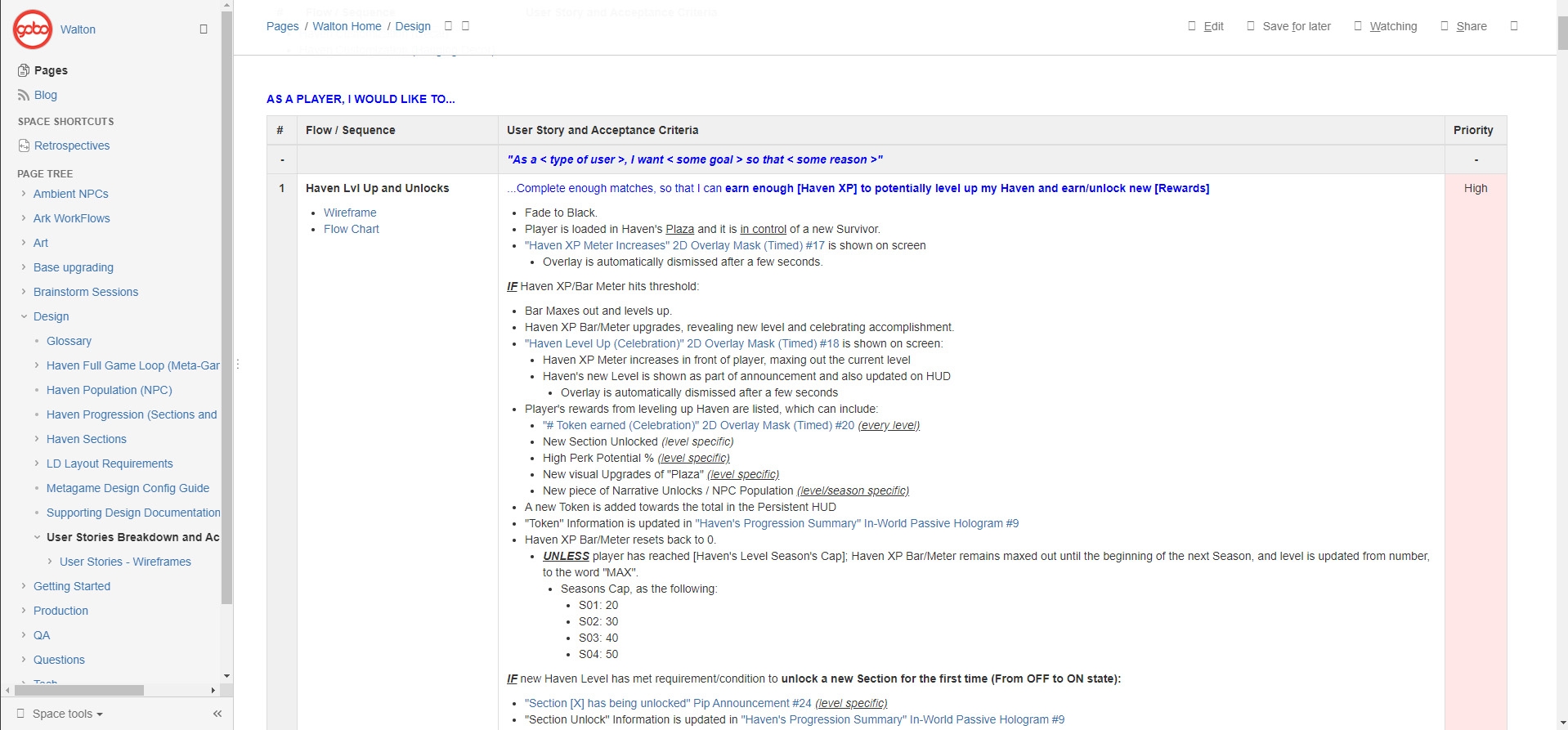Click the main page vertical scrollbar
Image resolution: width=1568 pixels, height=730 pixels.
(1562, 34)
